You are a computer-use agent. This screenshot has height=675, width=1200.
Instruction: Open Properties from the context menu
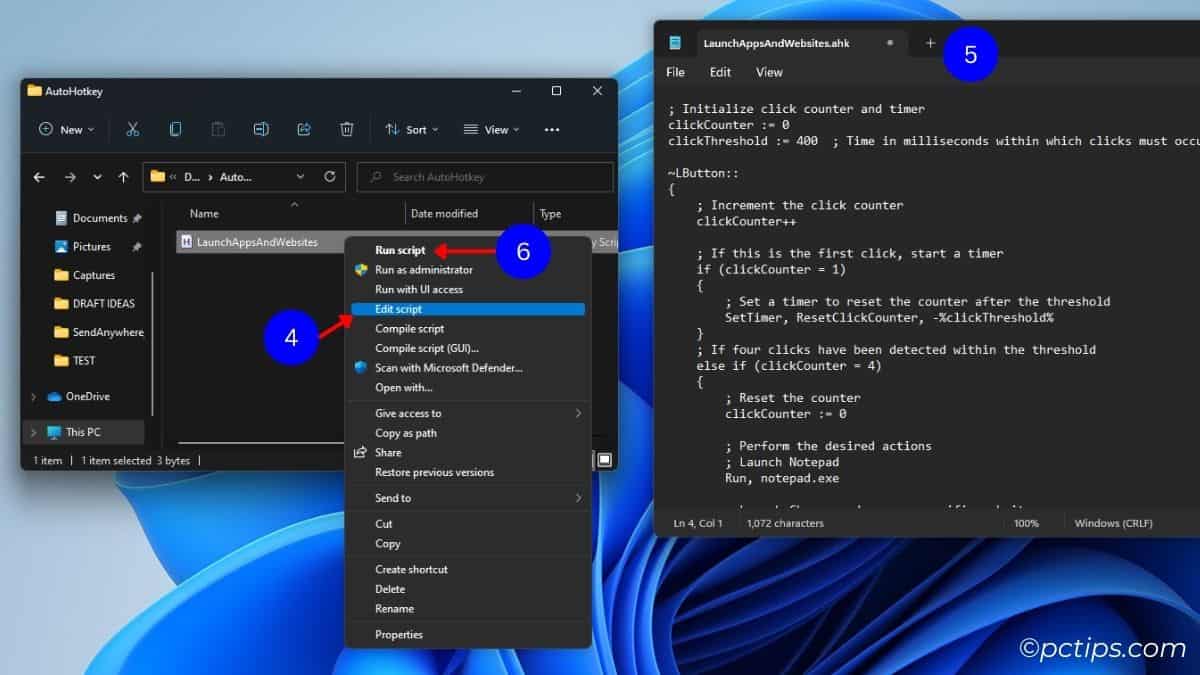click(x=398, y=634)
